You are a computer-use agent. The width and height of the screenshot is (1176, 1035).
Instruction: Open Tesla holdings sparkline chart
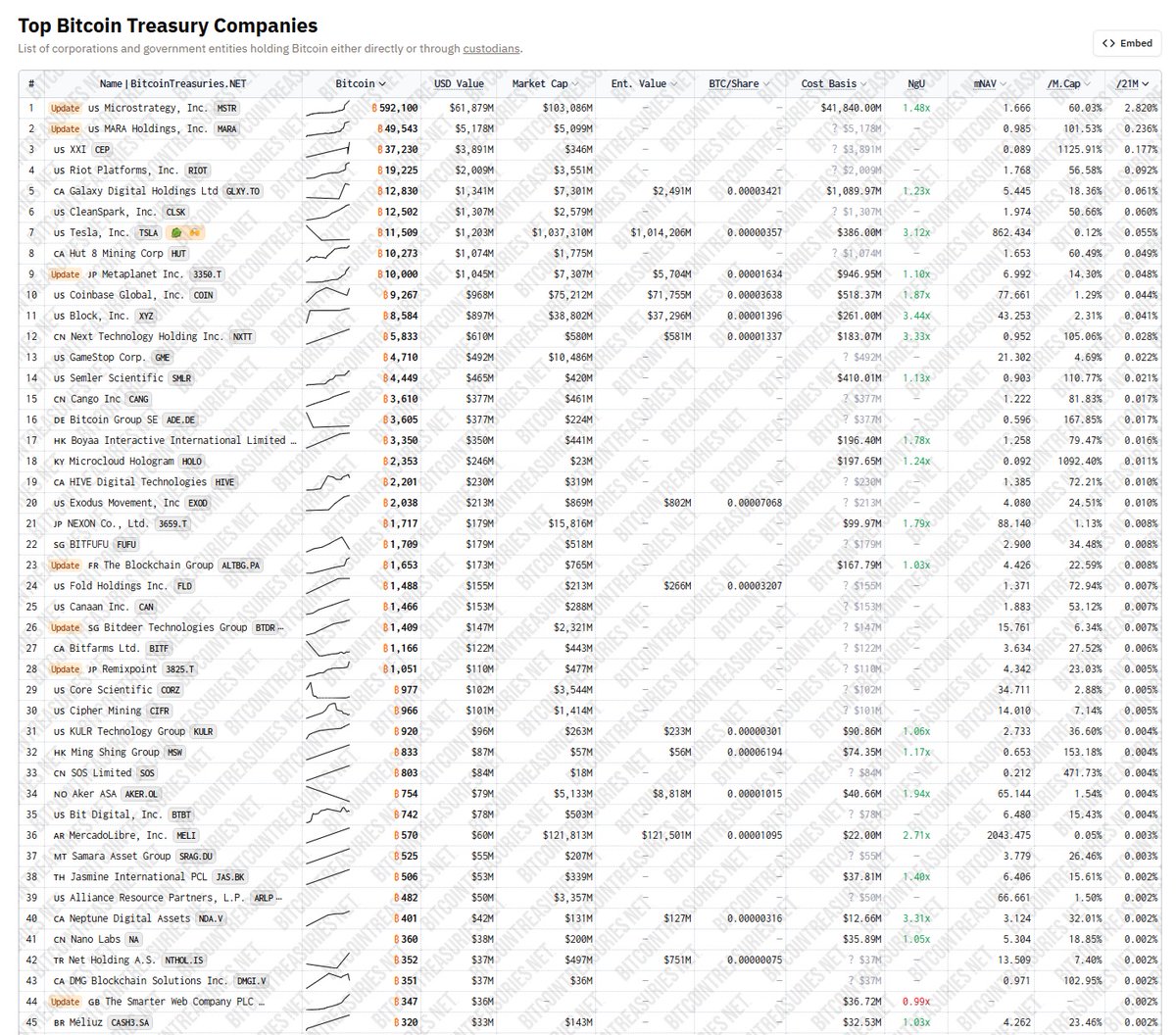327,233
